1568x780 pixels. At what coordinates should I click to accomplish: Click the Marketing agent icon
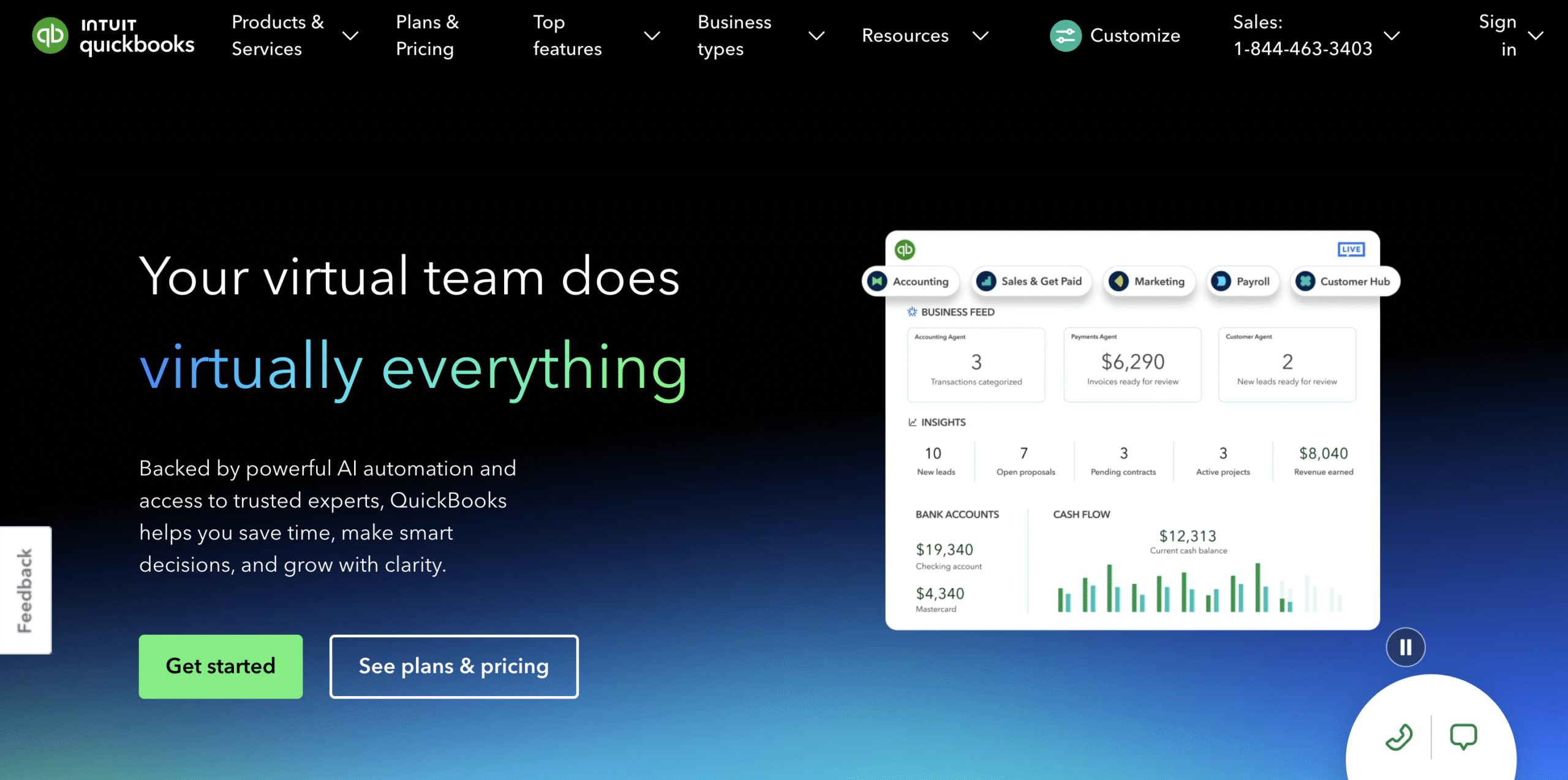1119,281
